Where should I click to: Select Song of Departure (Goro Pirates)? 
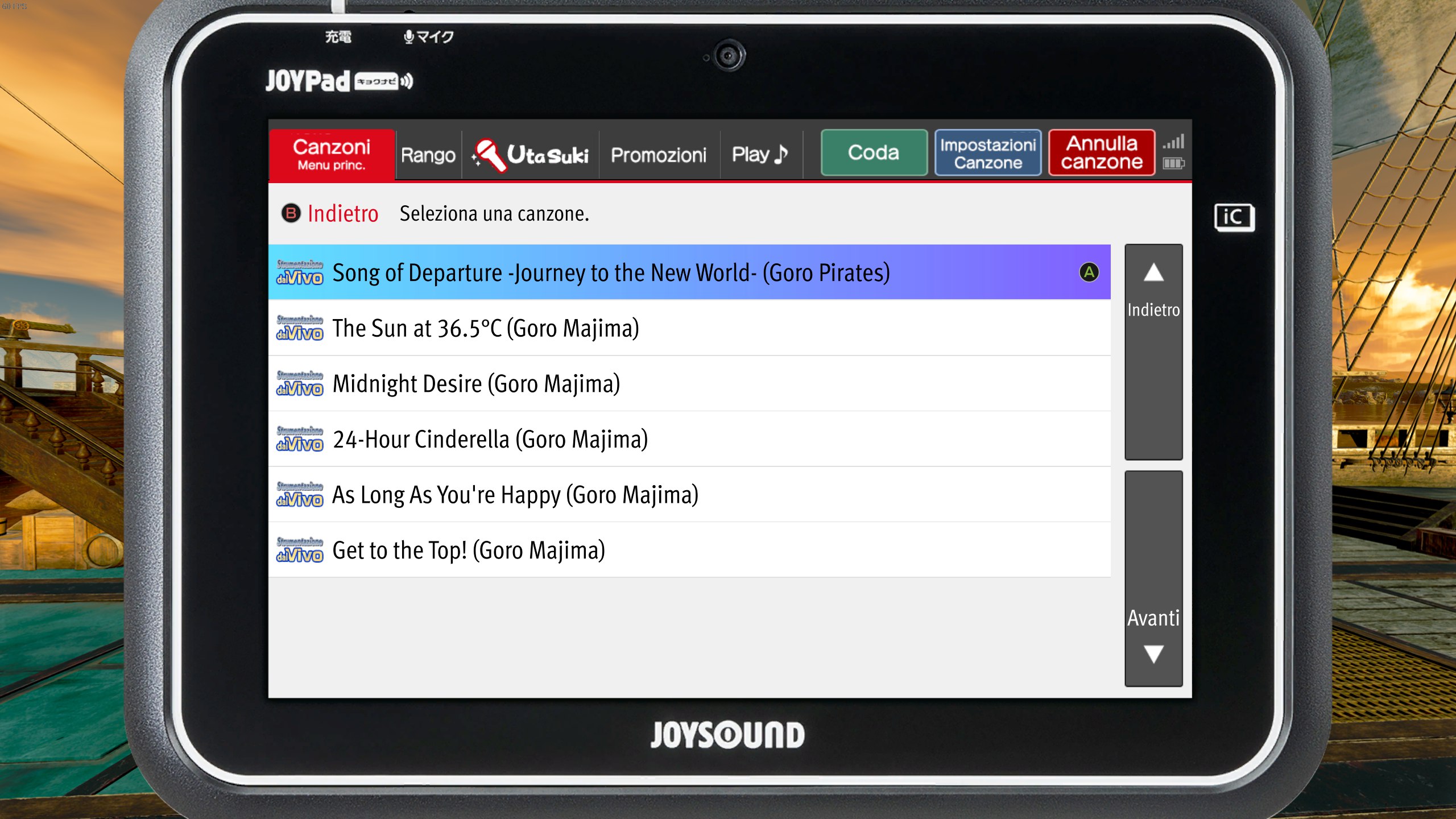(x=689, y=272)
